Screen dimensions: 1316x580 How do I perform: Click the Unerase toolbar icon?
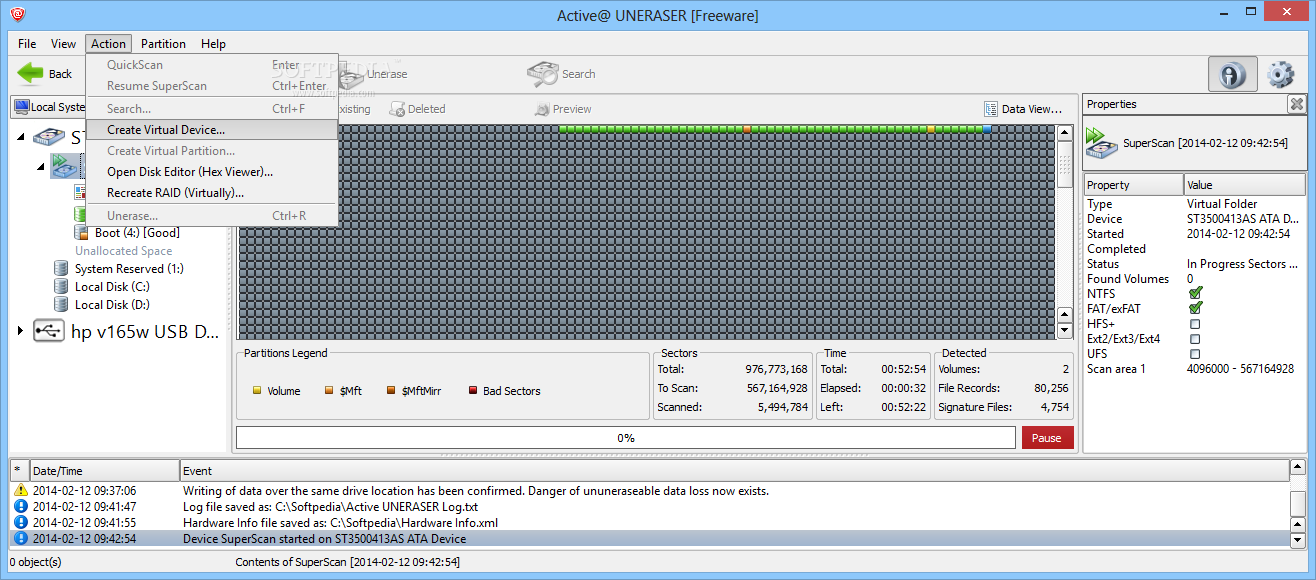[x=352, y=74]
